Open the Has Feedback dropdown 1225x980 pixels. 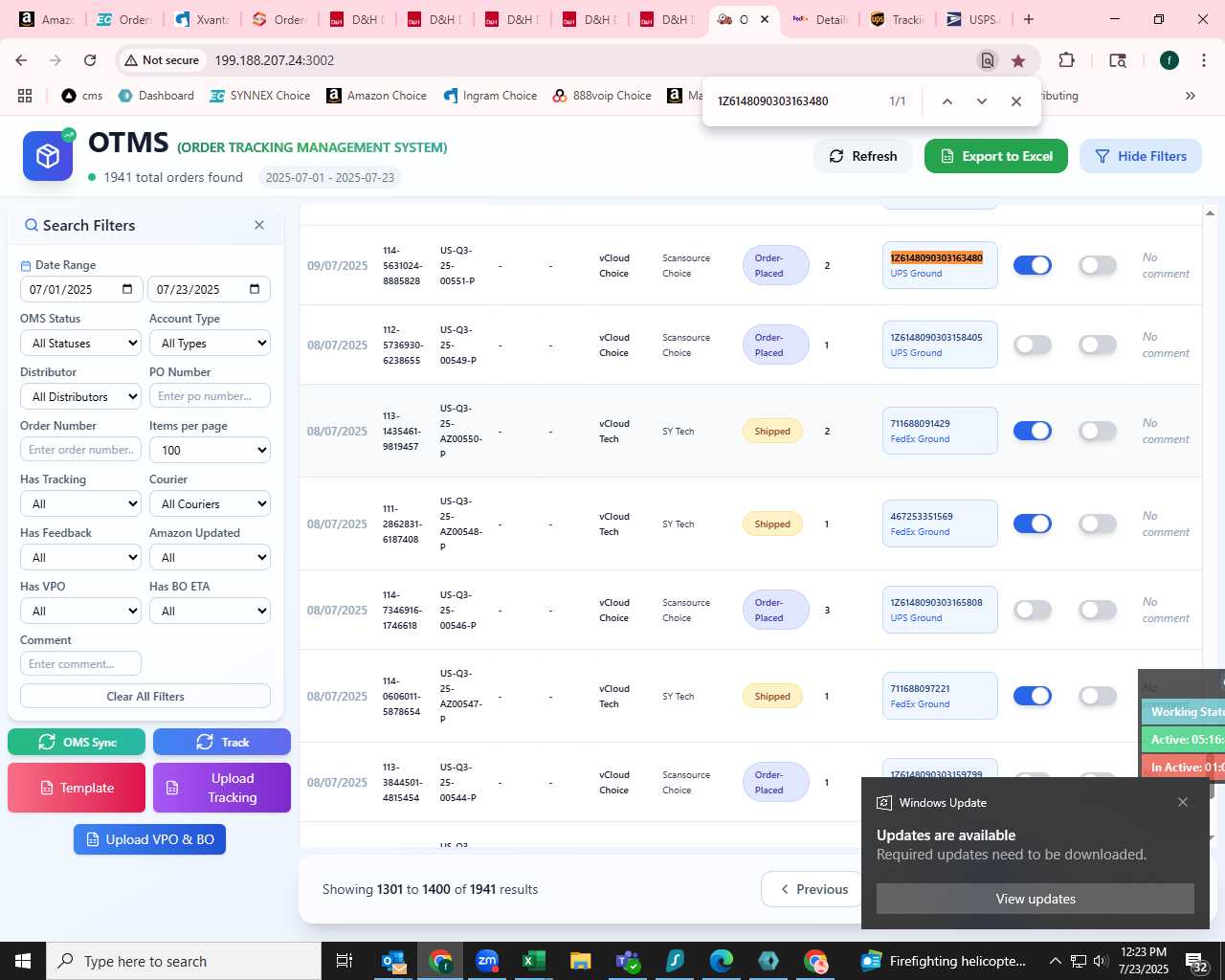coord(80,557)
